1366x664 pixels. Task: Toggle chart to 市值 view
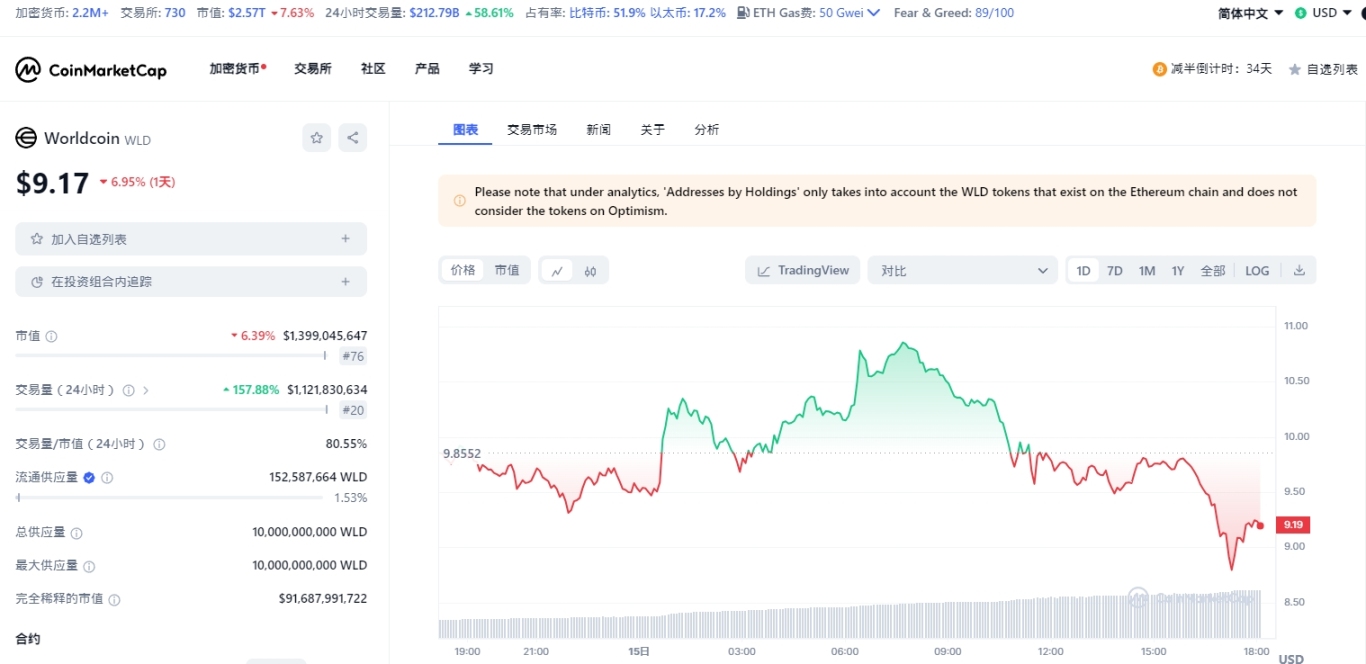tap(507, 270)
